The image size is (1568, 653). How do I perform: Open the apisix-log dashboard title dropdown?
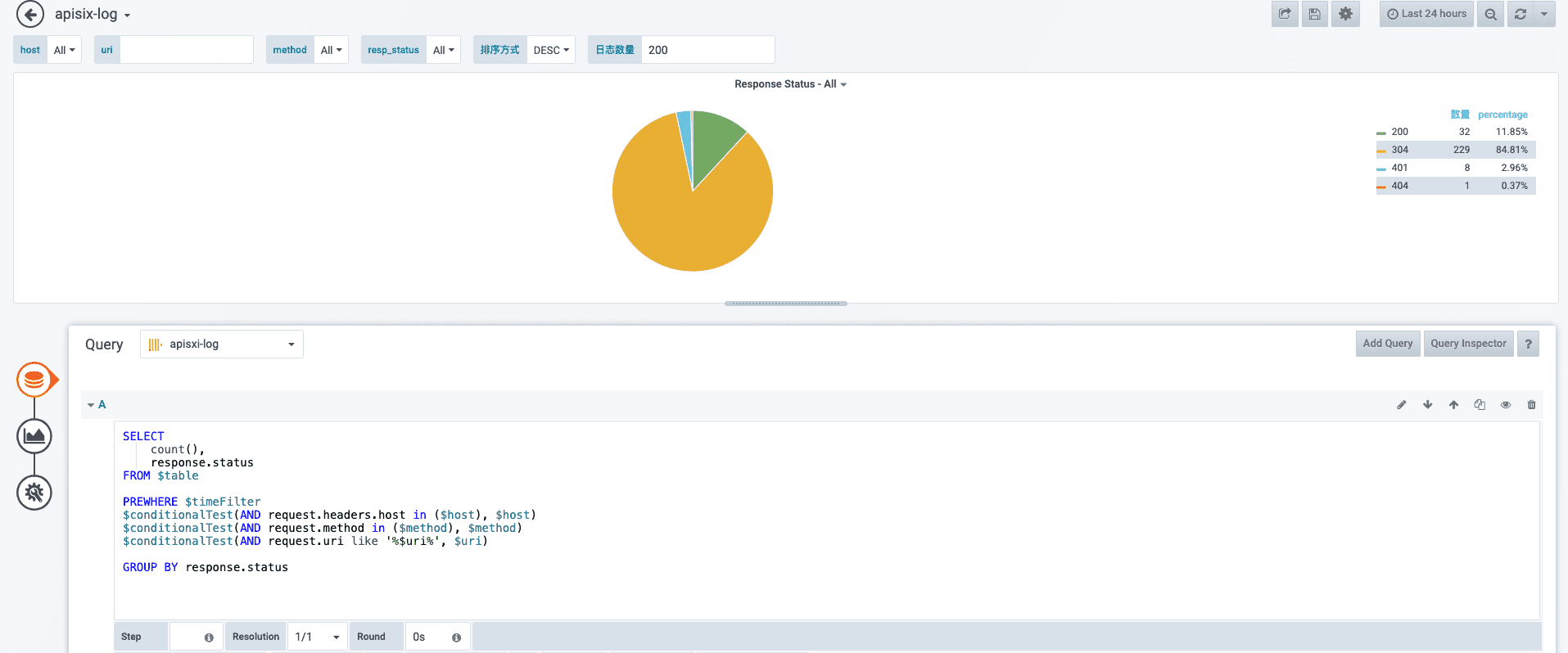tap(93, 14)
